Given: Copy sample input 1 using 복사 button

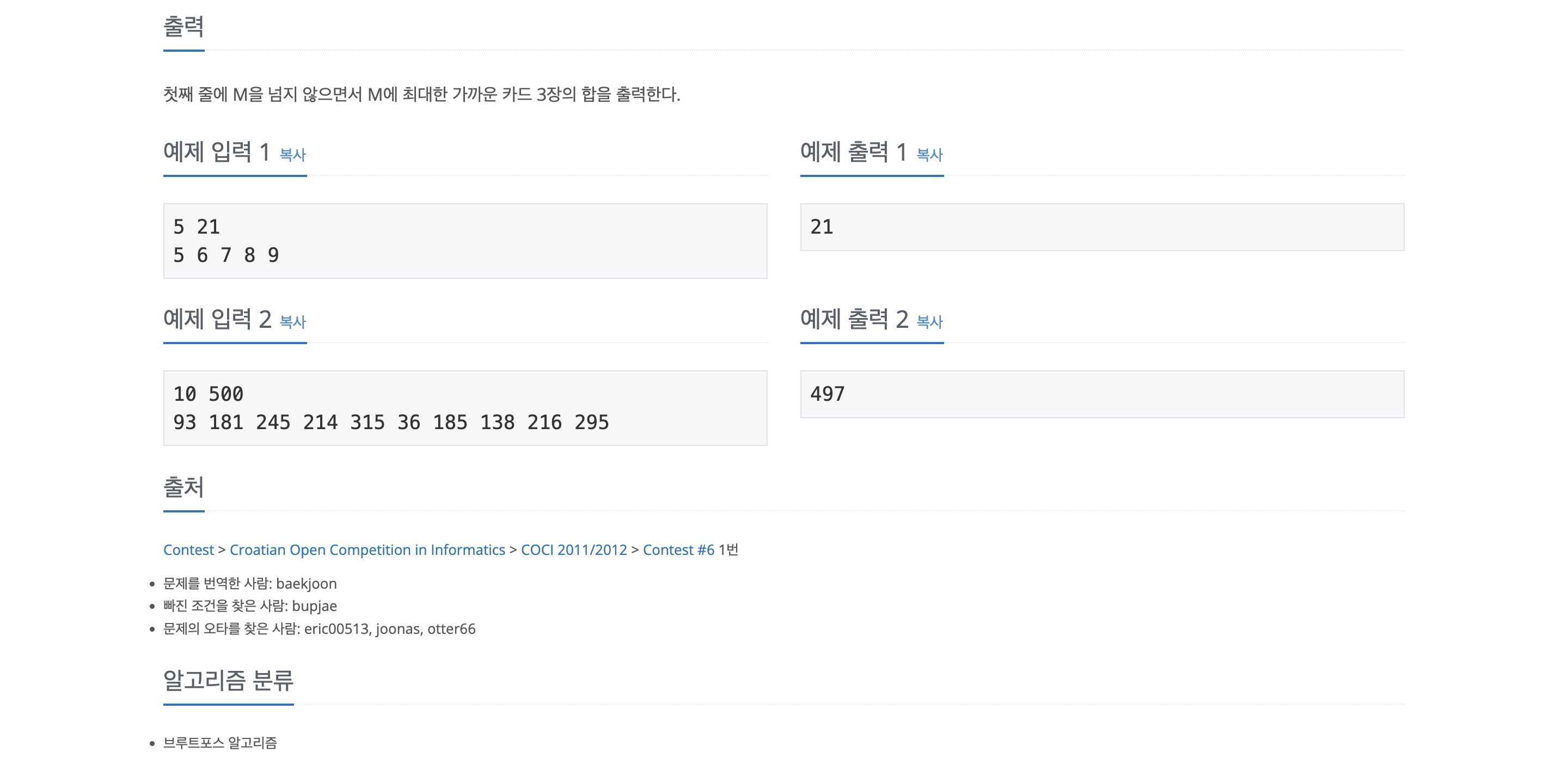Looking at the screenshot, I should tap(292, 156).
